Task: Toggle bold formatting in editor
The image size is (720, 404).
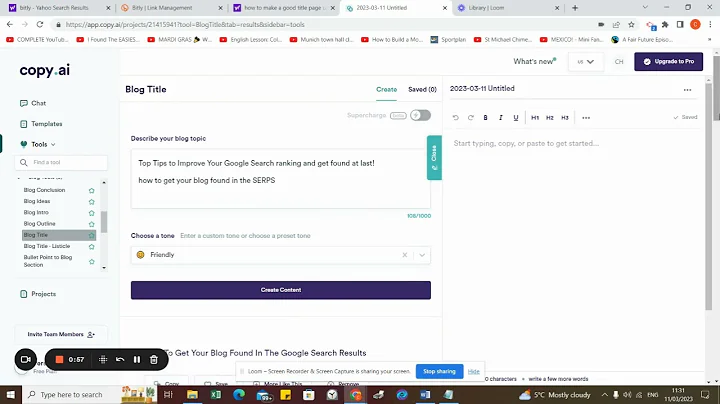Action: [485, 118]
